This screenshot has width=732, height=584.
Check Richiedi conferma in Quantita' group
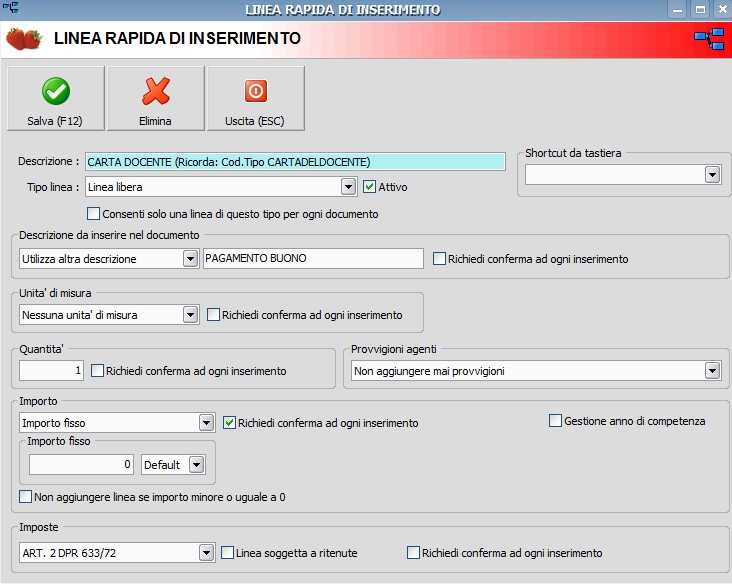pyautogui.click(x=97, y=371)
